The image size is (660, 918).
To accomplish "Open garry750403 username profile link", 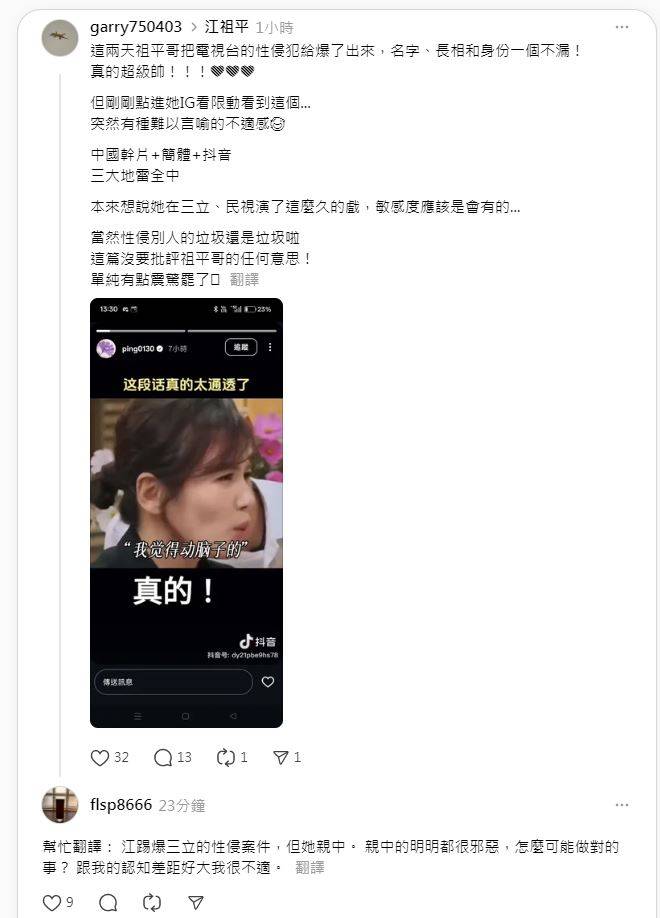I will point(136,27).
